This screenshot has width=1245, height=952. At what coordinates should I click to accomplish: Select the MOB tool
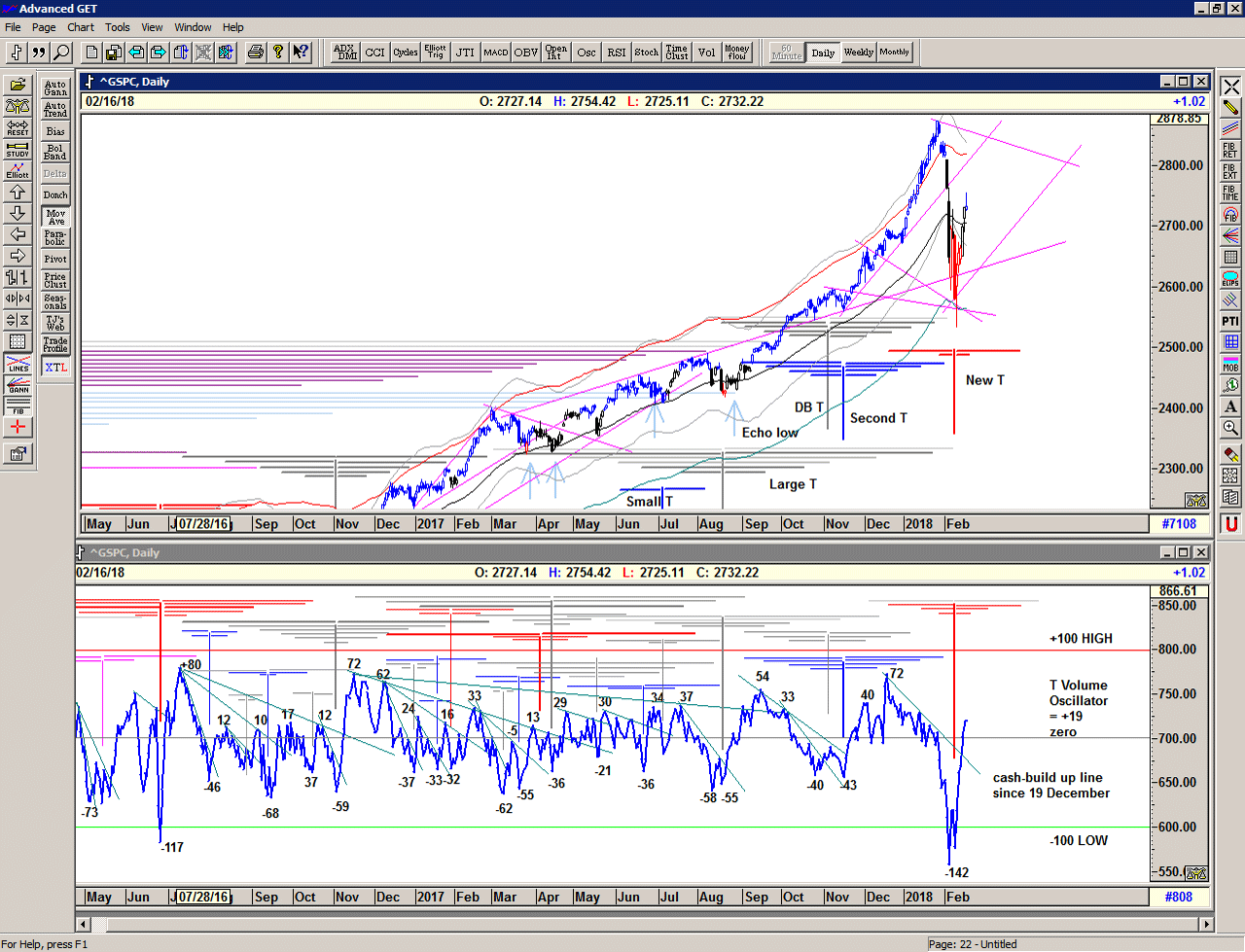pos(1230,365)
